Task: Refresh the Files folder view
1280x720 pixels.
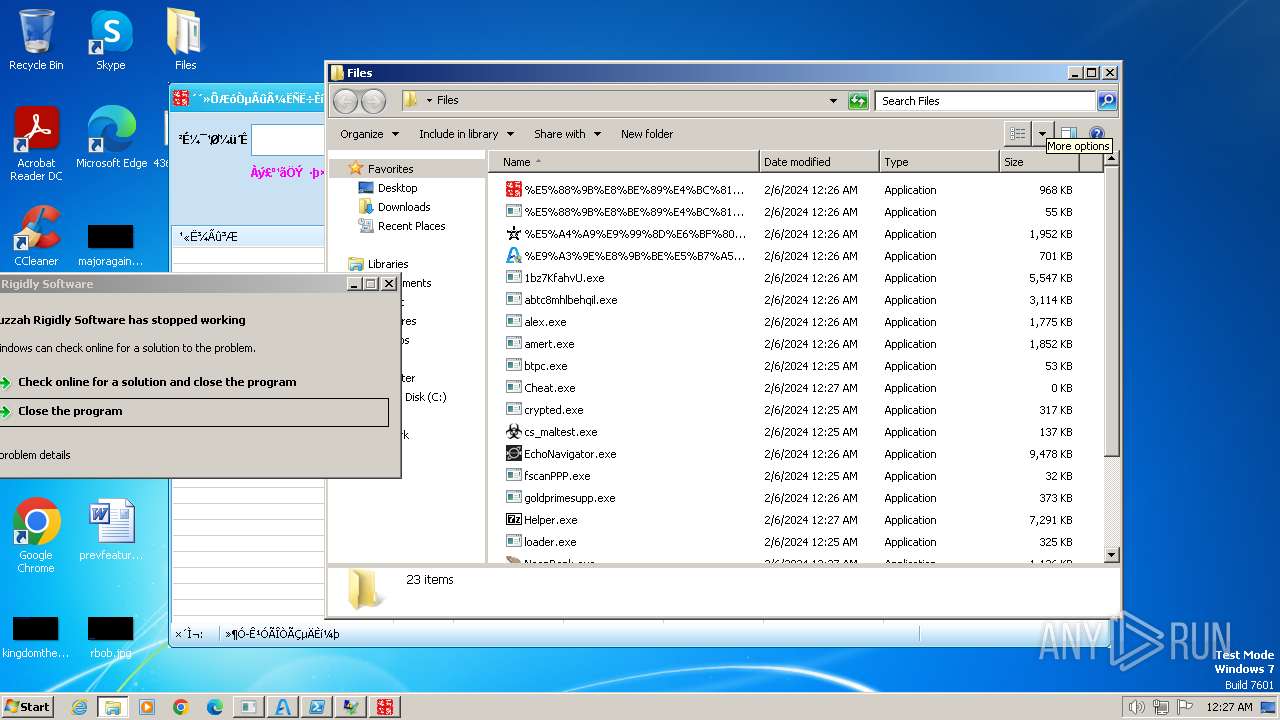Action: click(858, 100)
